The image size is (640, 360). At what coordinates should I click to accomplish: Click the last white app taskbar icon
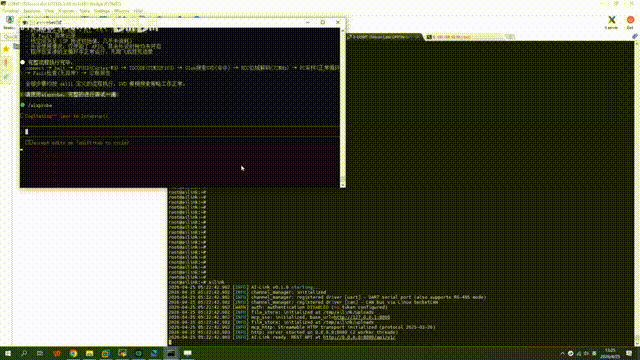pos(187,353)
